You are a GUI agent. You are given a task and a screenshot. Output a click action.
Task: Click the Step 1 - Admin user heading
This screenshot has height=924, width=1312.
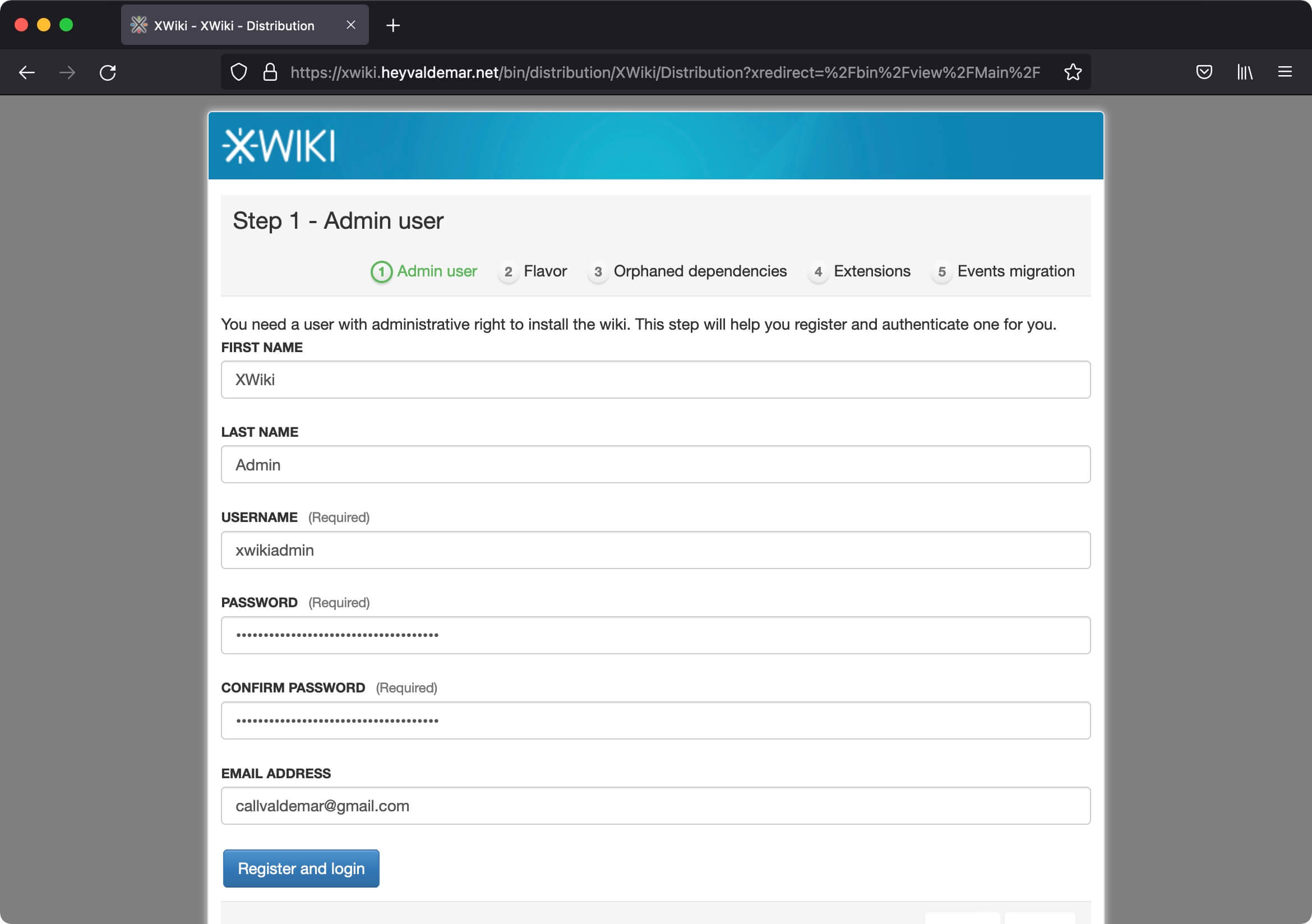pyautogui.click(x=338, y=221)
